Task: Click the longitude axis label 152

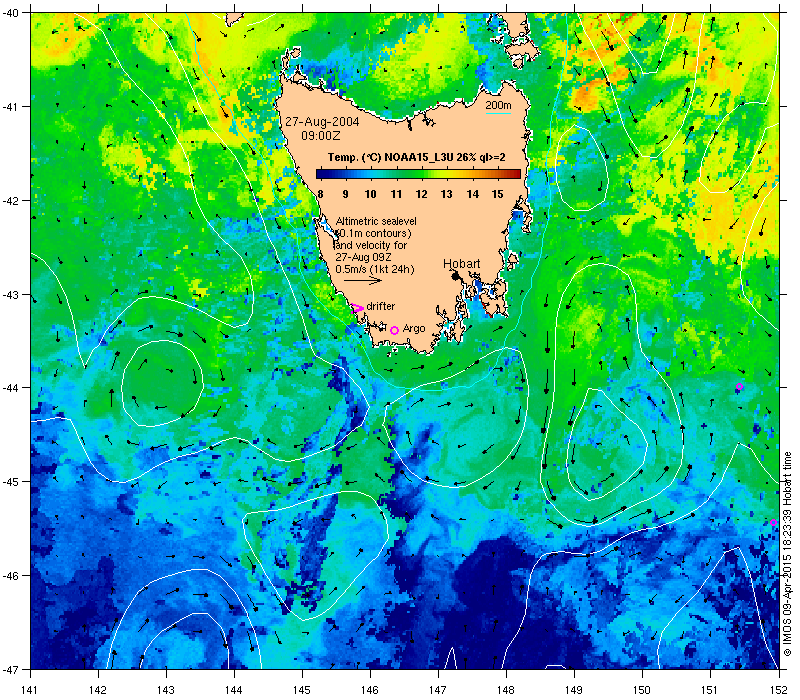Action: coord(780,690)
